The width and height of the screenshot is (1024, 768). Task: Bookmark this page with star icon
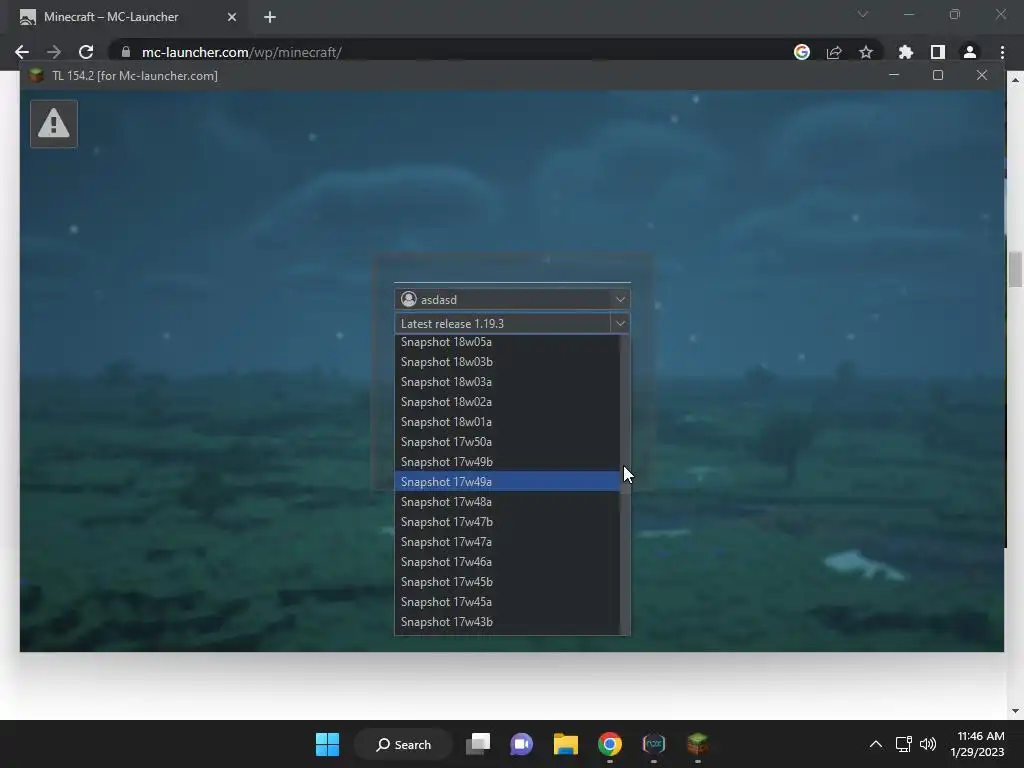[x=866, y=52]
